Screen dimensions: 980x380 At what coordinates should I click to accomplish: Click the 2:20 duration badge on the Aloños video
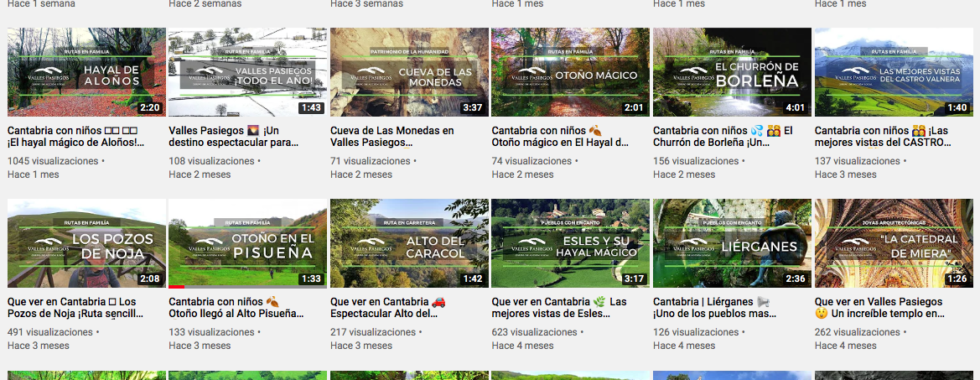click(150, 108)
